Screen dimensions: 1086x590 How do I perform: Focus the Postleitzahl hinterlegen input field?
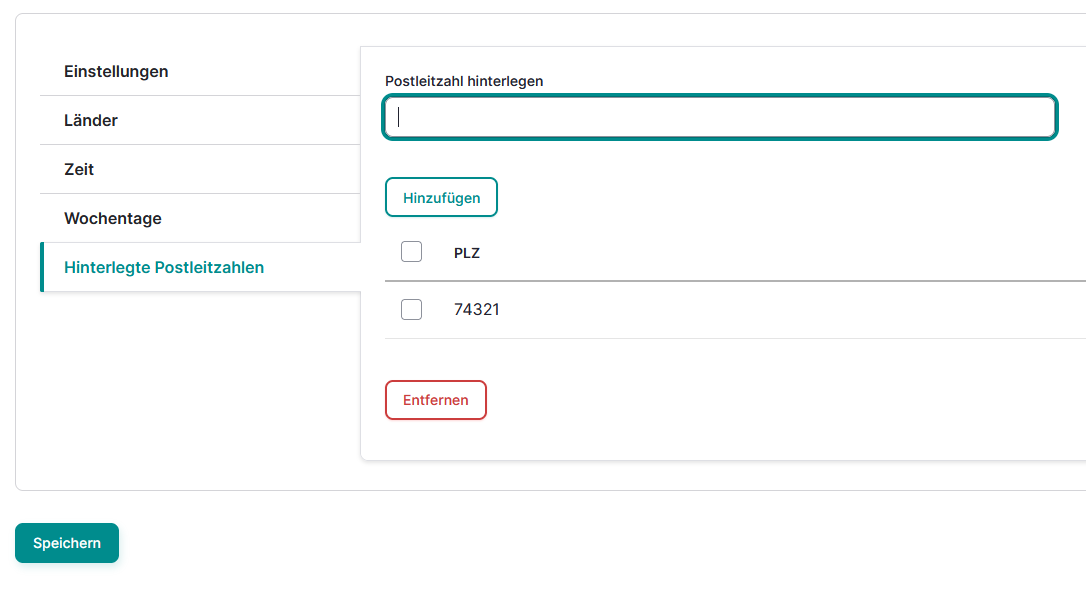720,117
